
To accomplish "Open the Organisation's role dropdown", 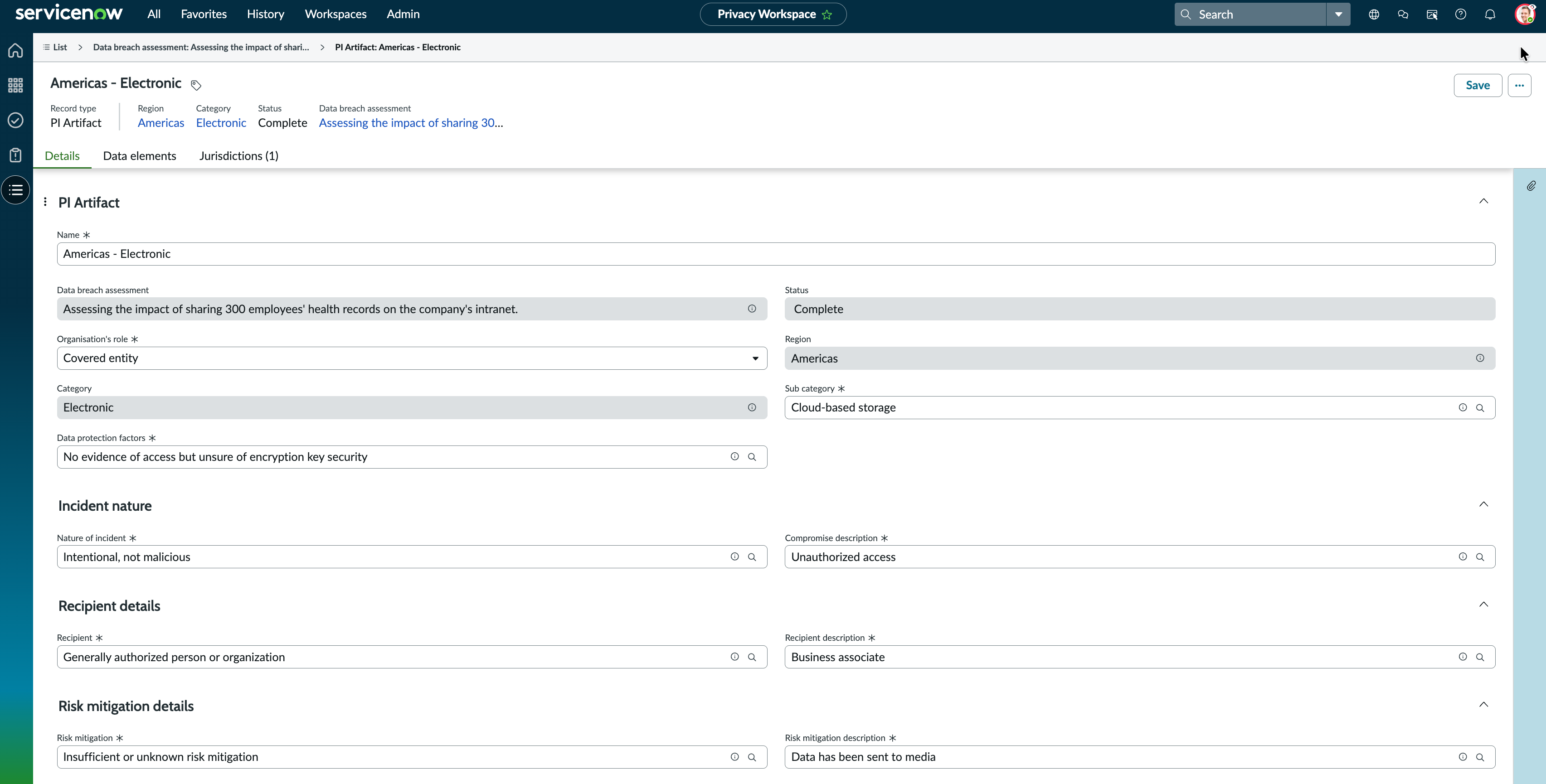I will (x=412, y=358).
